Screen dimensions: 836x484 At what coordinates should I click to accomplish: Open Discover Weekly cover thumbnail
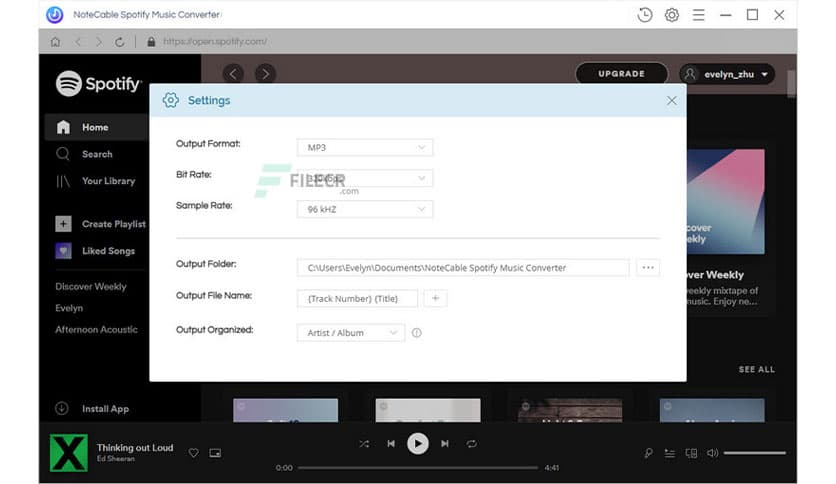(x=726, y=201)
